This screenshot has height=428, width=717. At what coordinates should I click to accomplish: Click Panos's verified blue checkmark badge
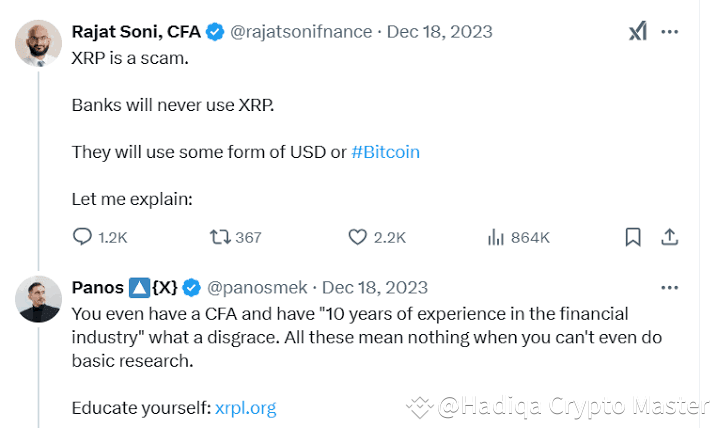tap(191, 288)
